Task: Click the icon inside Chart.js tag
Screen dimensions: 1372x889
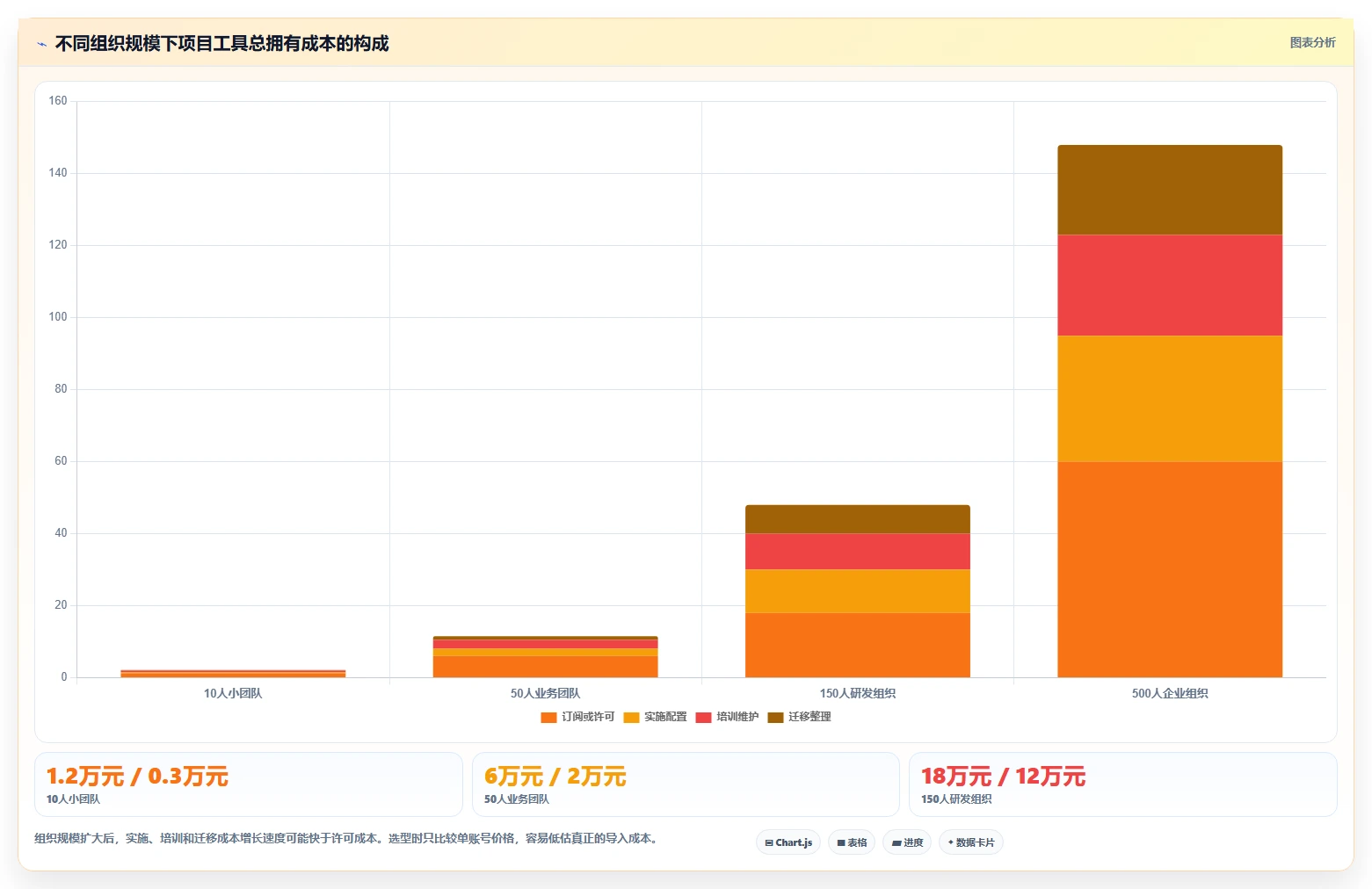Action: pyautogui.click(x=769, y=843)
